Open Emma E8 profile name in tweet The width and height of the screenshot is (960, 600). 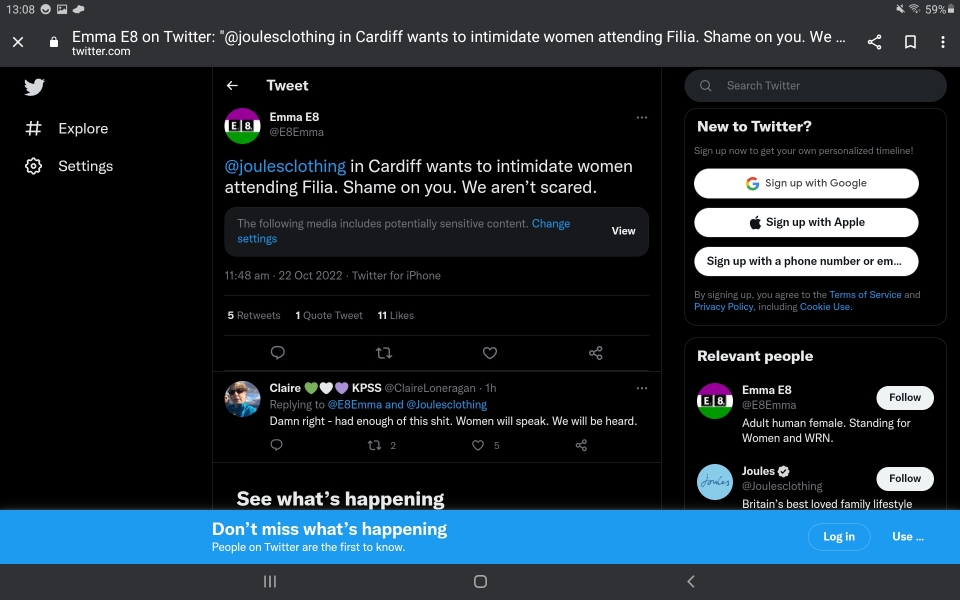[x=294, y=117]
